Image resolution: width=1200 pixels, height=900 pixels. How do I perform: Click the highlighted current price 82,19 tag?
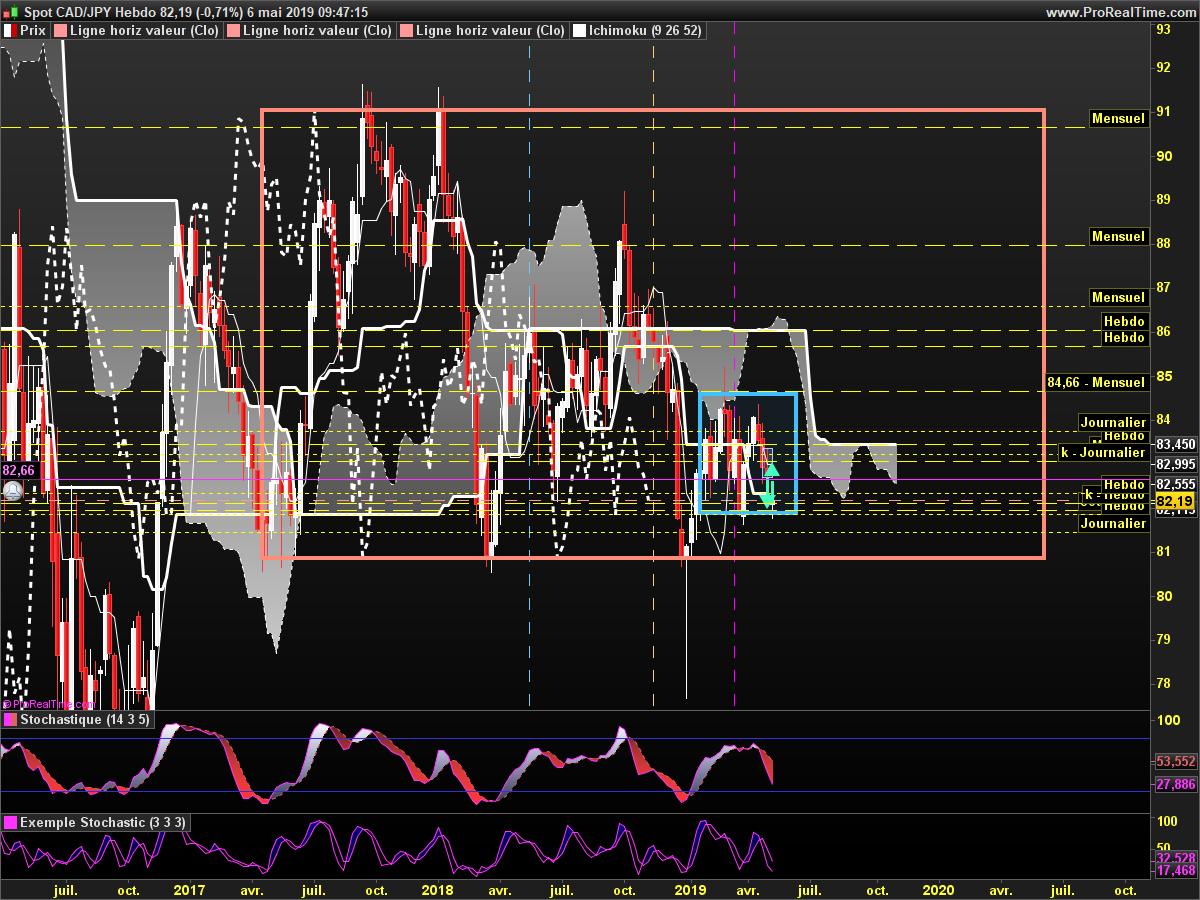pyautogui.click(x=1174, y=500)
